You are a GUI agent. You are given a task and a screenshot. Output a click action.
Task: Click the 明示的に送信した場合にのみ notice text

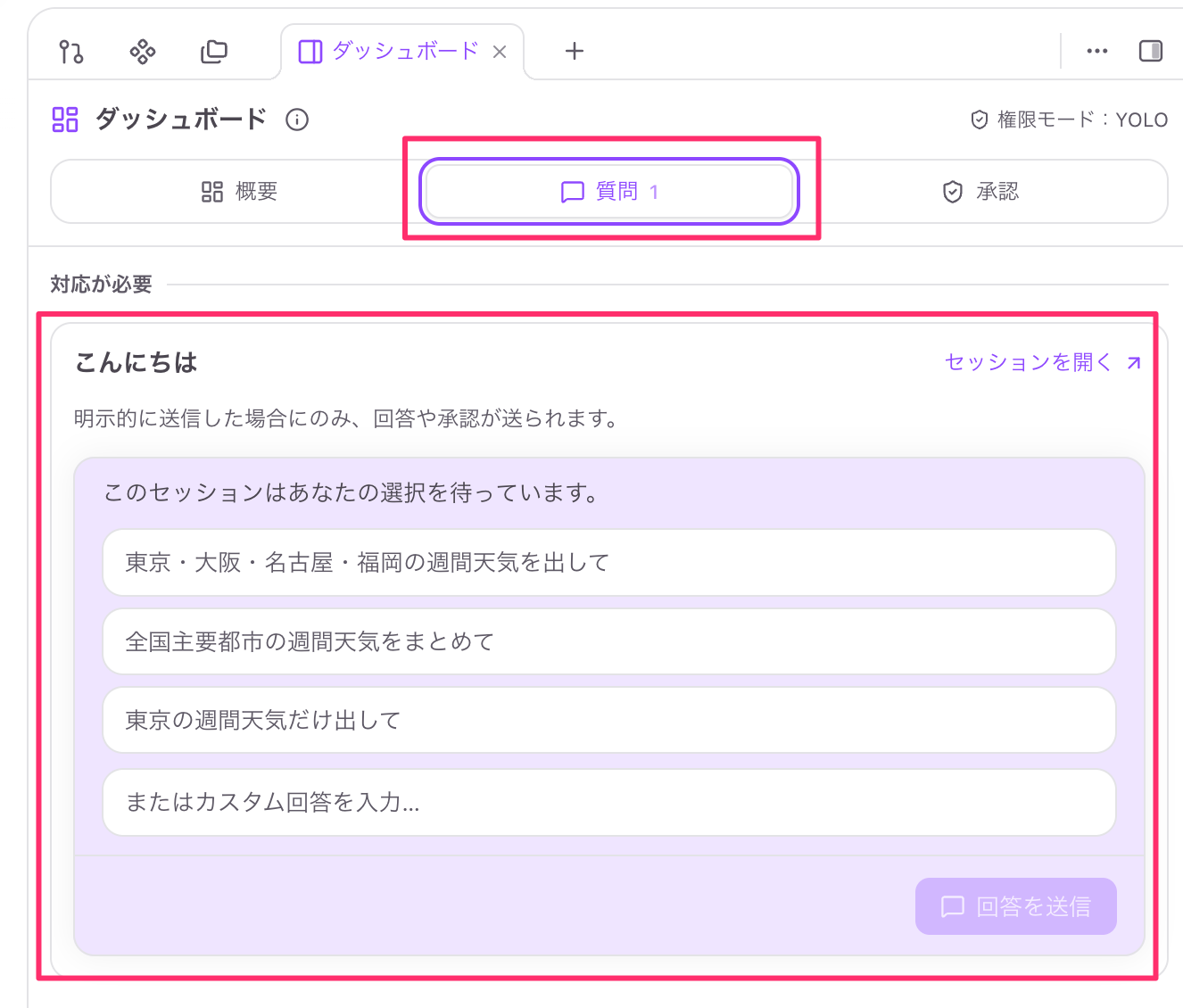point(346,418)
